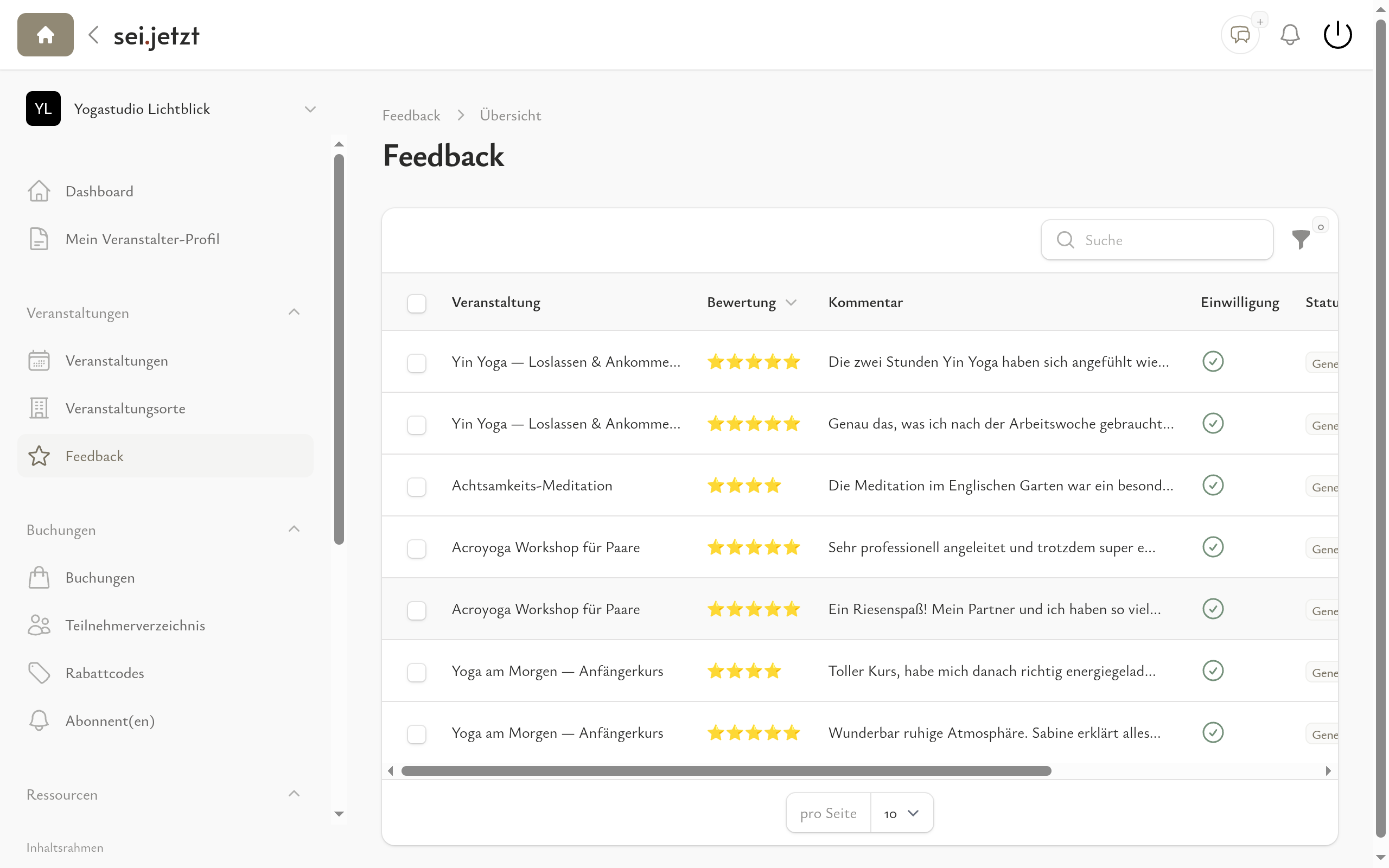The image size is (1389, 868).
Task: Click the Rabattcodes tag icon
Action: [39, 673]
